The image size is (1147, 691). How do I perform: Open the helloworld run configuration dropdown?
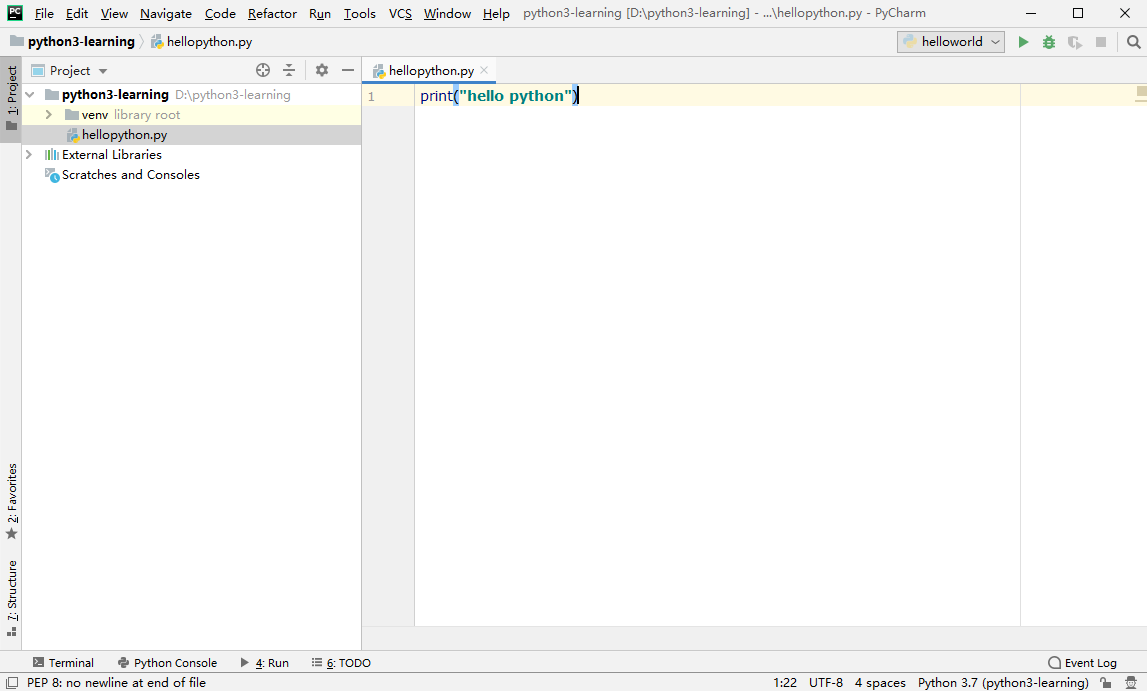951,42
